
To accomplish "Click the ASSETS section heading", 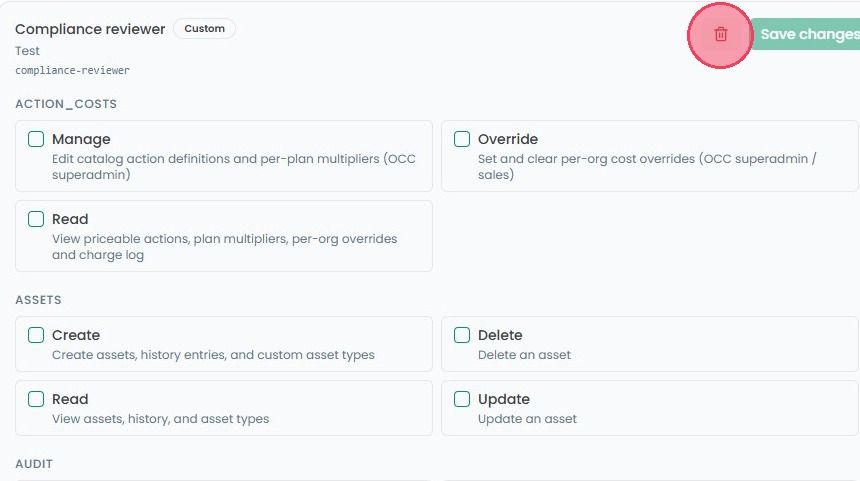I will pos(38,300).
